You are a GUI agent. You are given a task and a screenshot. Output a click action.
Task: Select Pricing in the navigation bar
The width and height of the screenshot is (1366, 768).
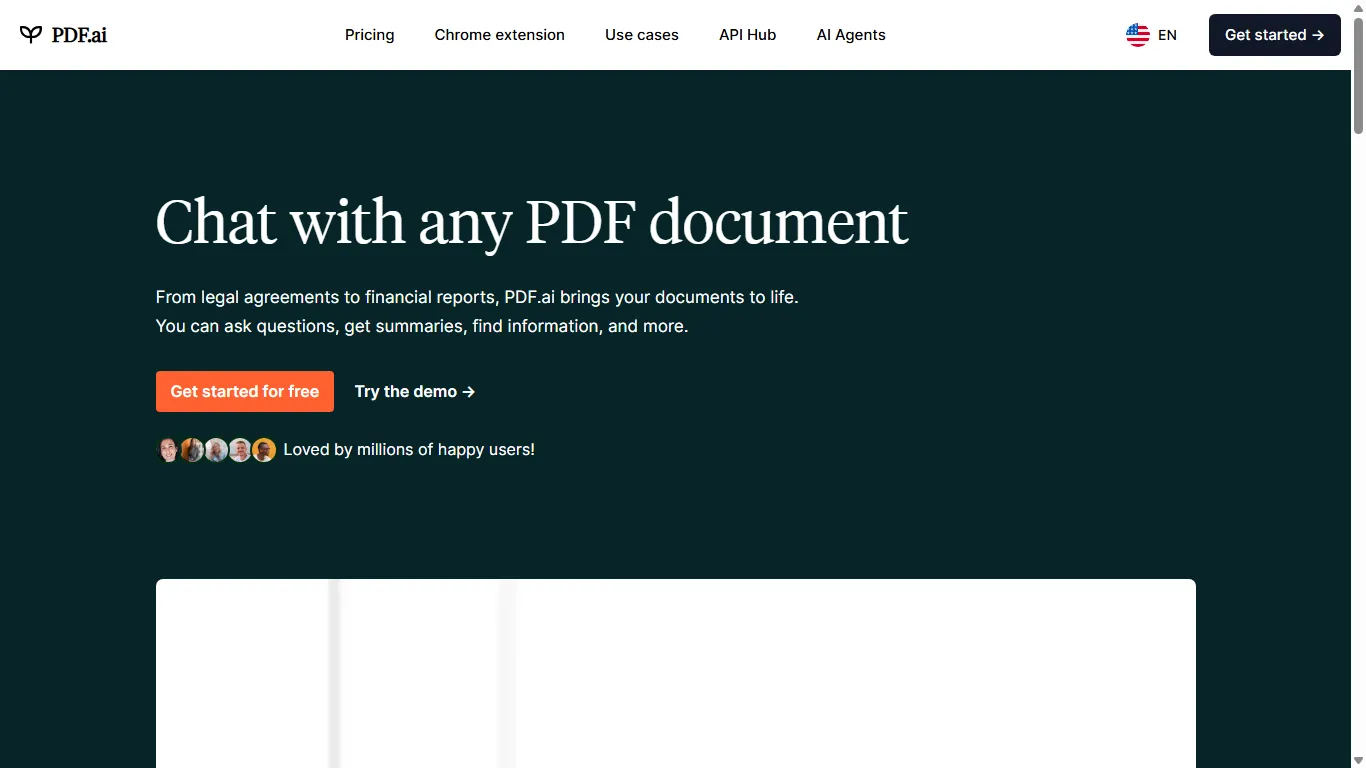369,34
